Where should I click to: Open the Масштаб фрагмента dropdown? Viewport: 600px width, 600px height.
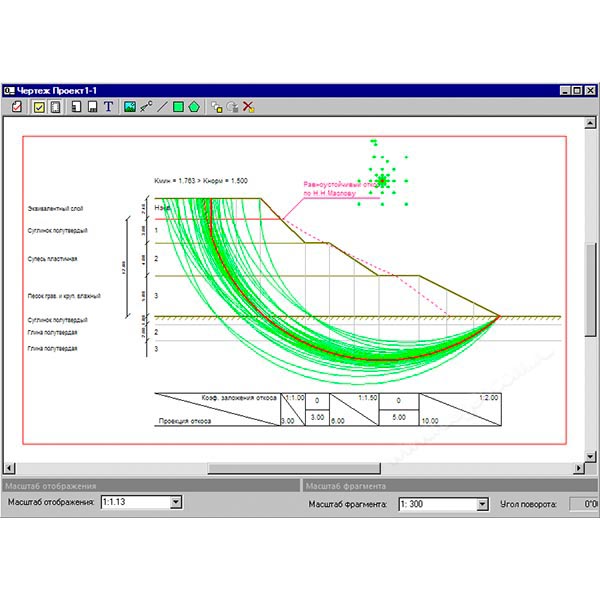pos(481,504)
